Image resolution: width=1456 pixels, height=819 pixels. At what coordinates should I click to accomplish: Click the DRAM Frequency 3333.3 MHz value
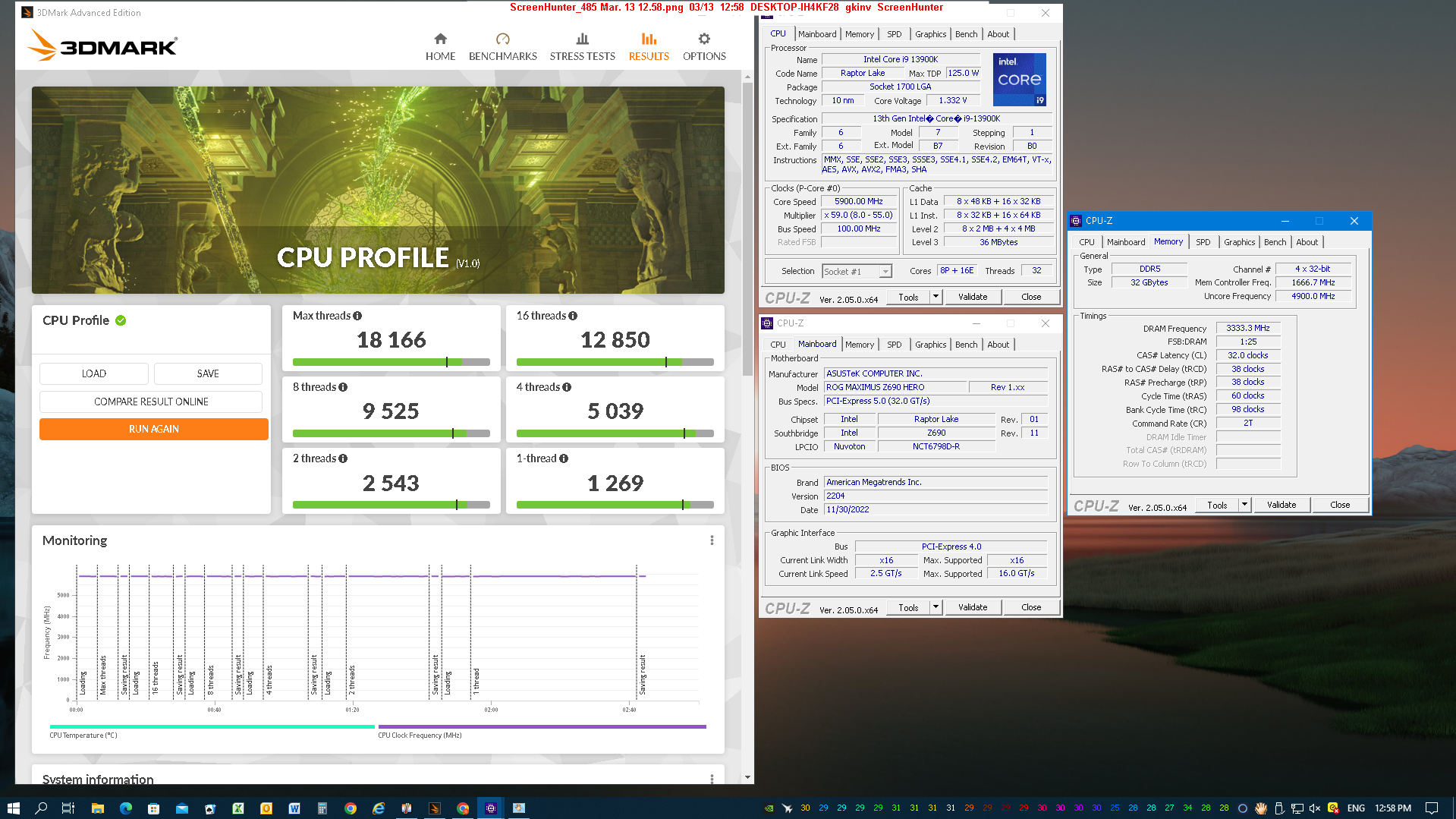coord(1248,328)
